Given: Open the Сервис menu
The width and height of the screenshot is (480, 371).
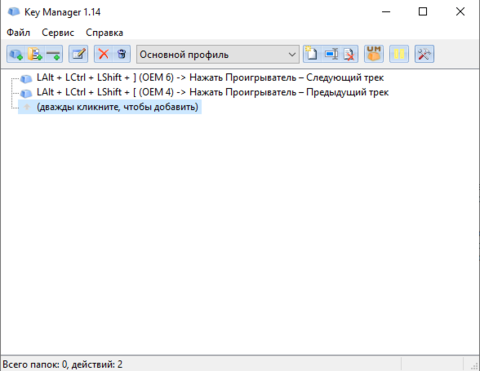Looking at the screenshot, I should 58,33.
